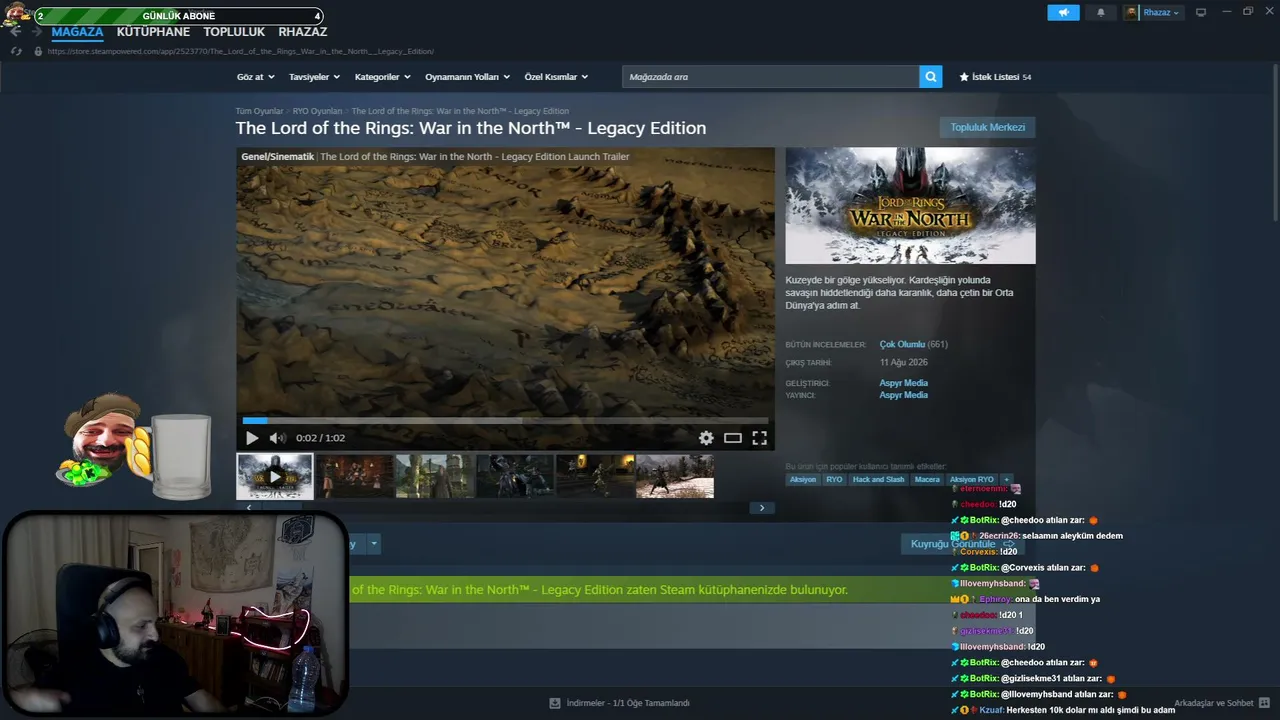Click the Macera tag
Image resolution: width=1280 pixels, height=720 pixels.
[x=927, y=480]
